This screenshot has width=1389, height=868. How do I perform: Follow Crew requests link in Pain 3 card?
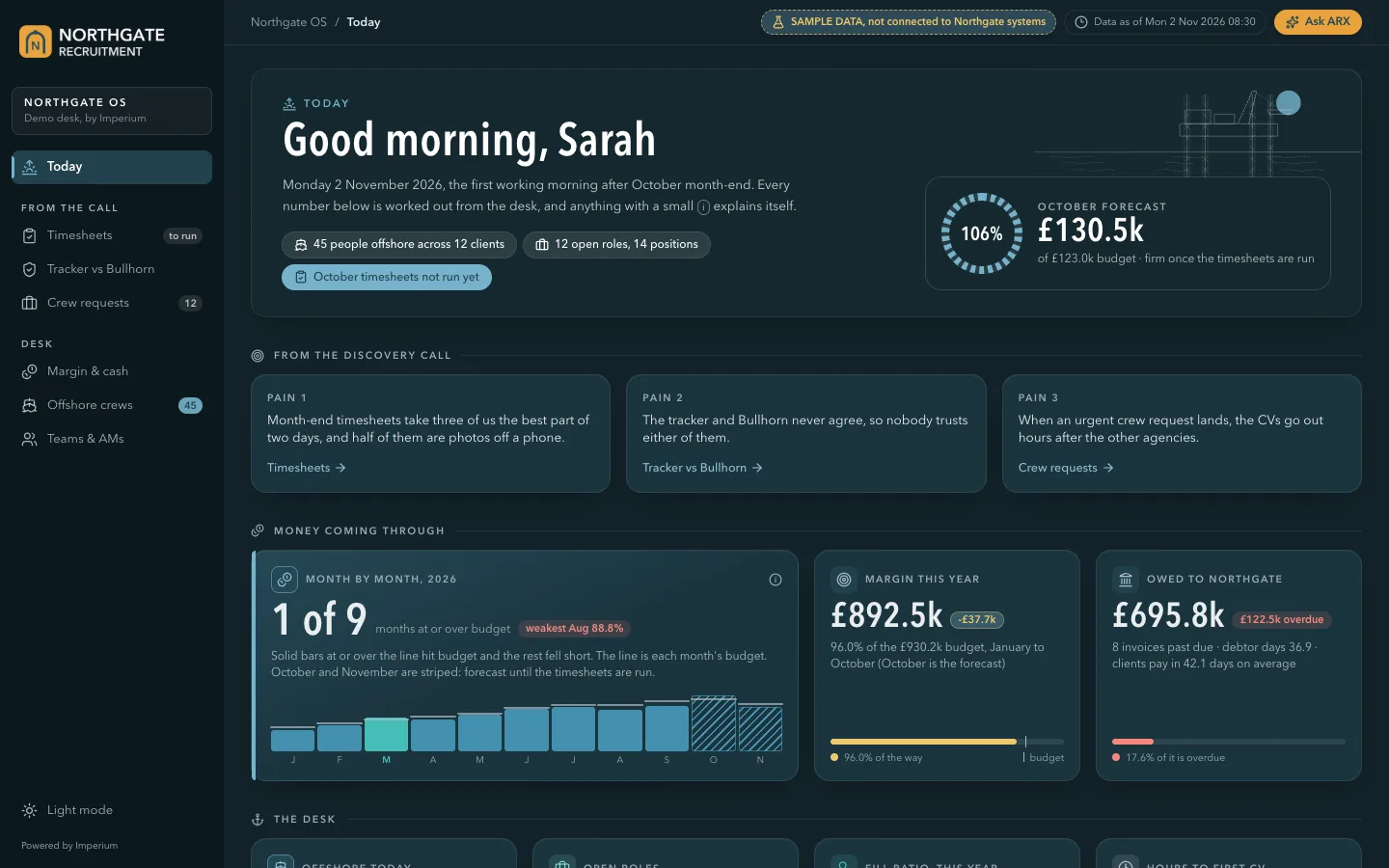tap(1066, 468)
